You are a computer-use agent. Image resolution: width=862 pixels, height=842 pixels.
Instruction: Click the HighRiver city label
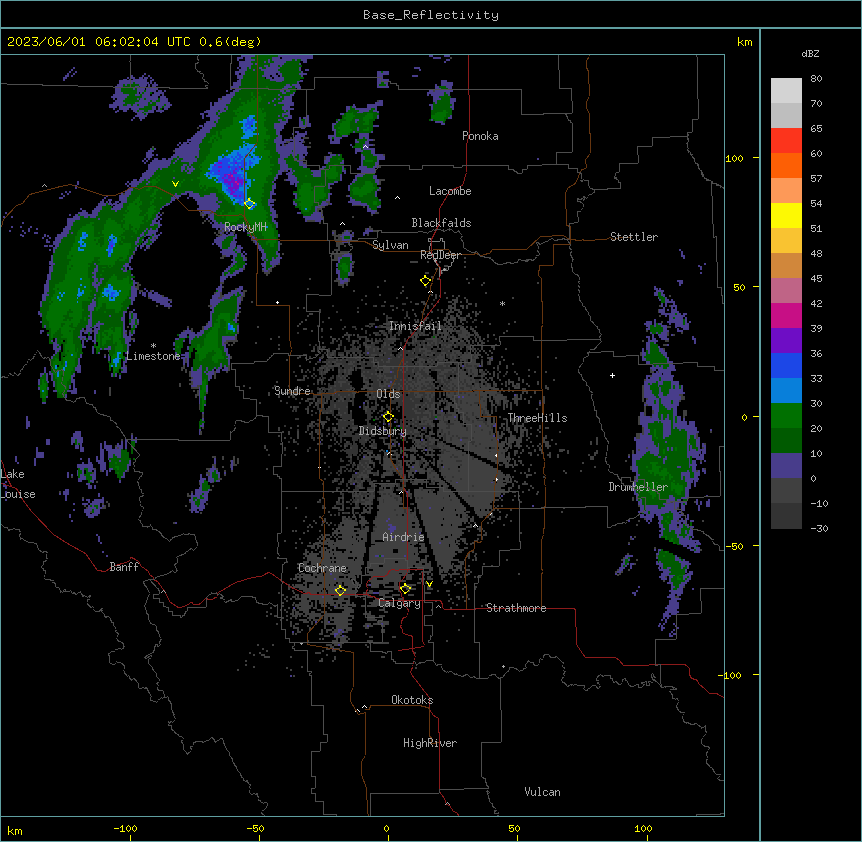coord(430,743)
